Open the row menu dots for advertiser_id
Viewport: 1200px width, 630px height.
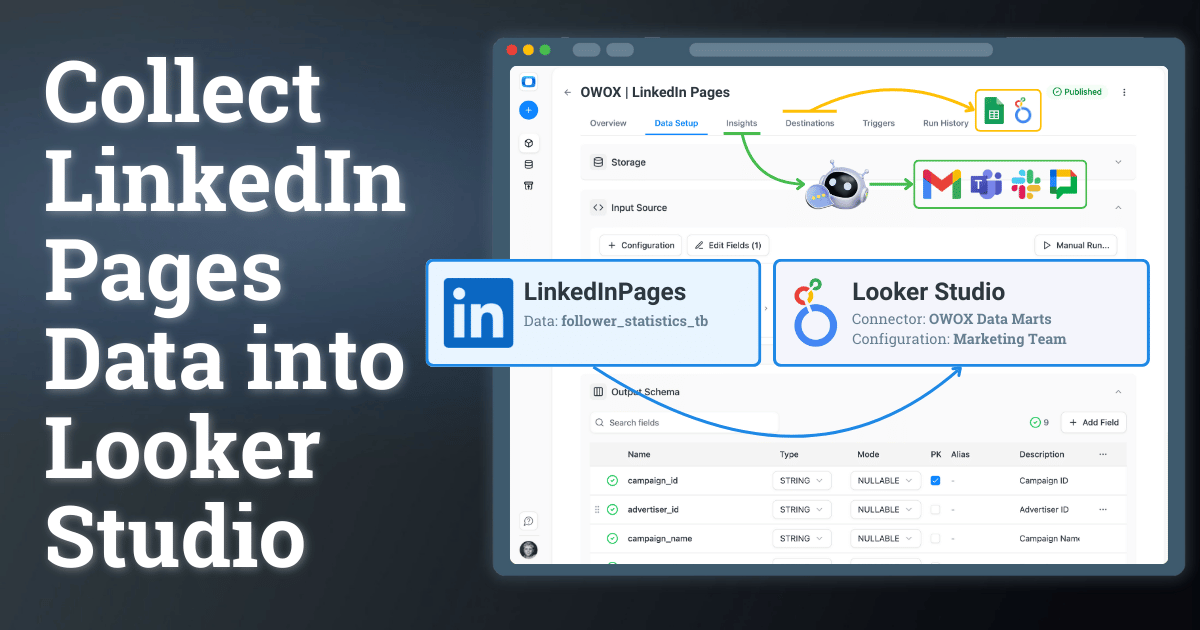point(1103,510)
